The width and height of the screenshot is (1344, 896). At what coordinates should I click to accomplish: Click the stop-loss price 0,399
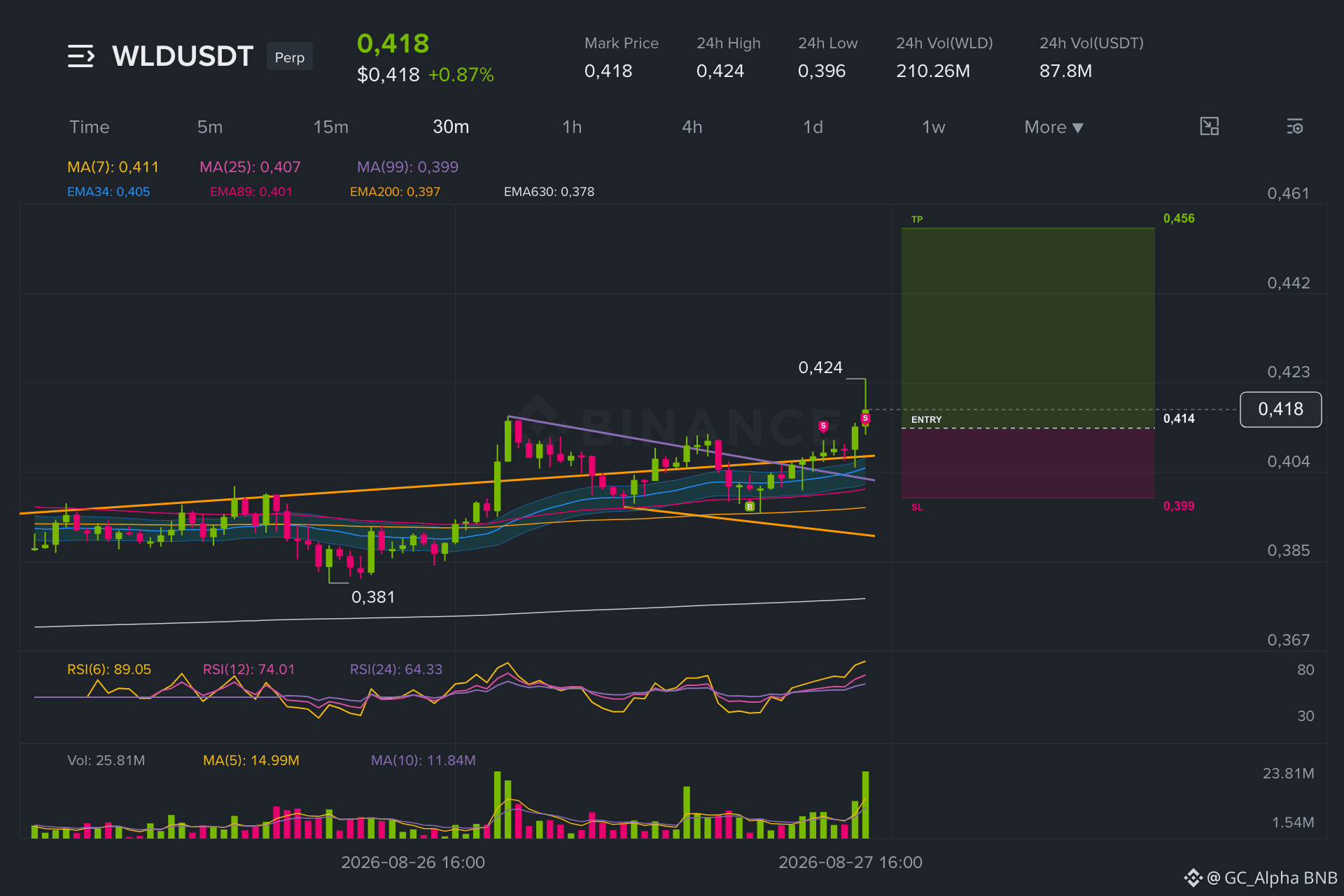1179,506
